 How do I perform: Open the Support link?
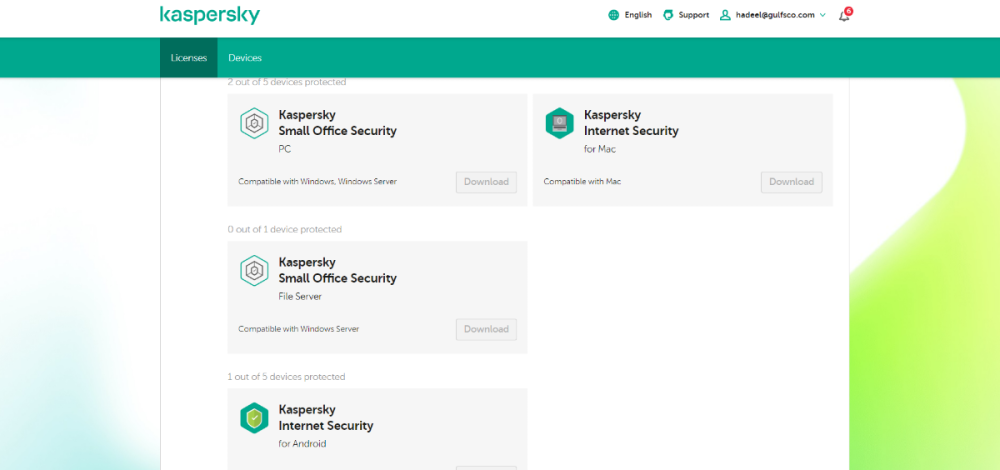(x=694, y=15)
